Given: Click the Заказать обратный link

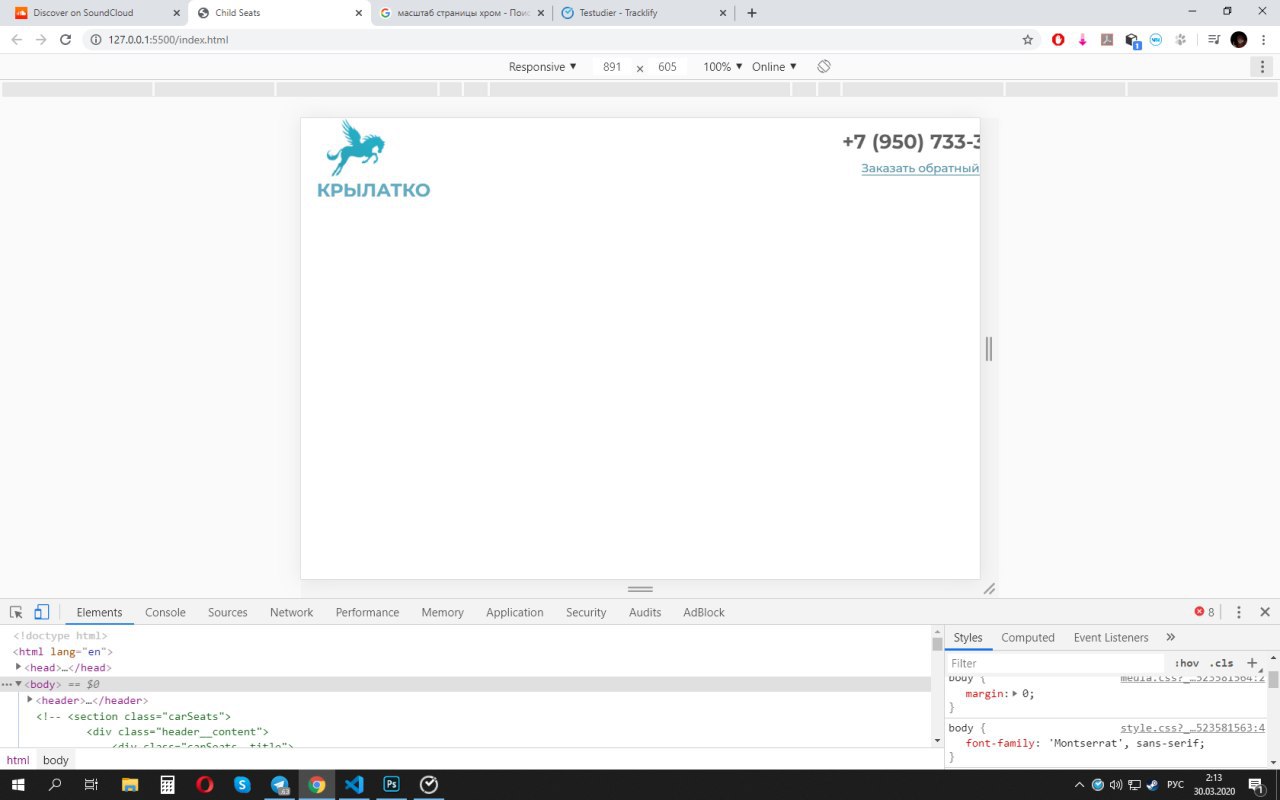Looking at the screenshot, I should (x=920, y=168).
